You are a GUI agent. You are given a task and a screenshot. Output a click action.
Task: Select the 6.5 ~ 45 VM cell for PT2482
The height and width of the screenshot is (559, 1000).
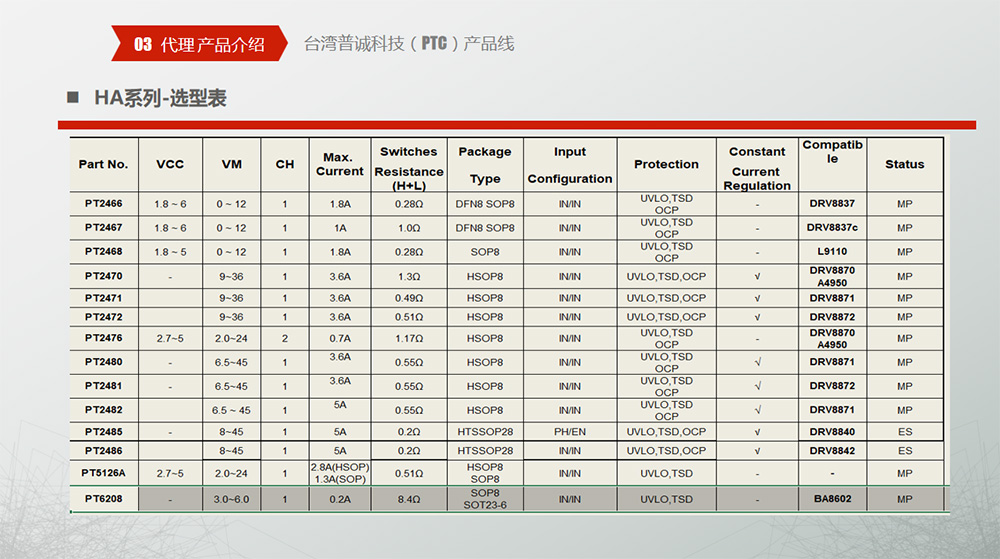[x=232, y=410]
